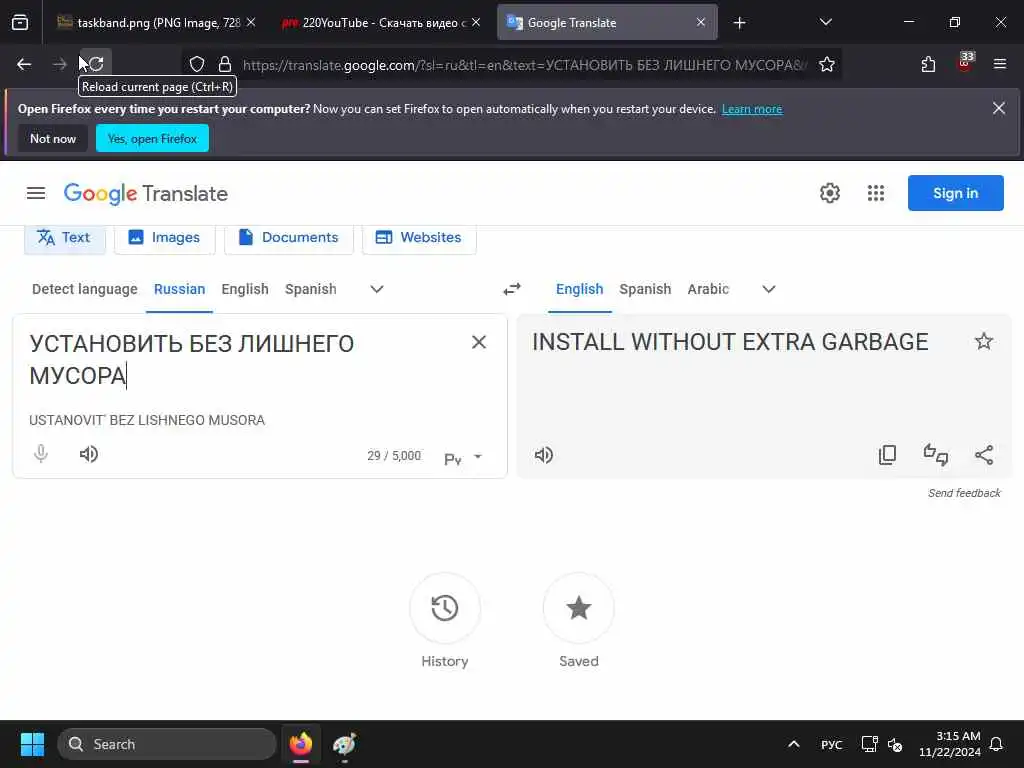The width and height of the screenshot is (1024, 768).
Task: Save translation with star icon
Action: coord(984,341)
